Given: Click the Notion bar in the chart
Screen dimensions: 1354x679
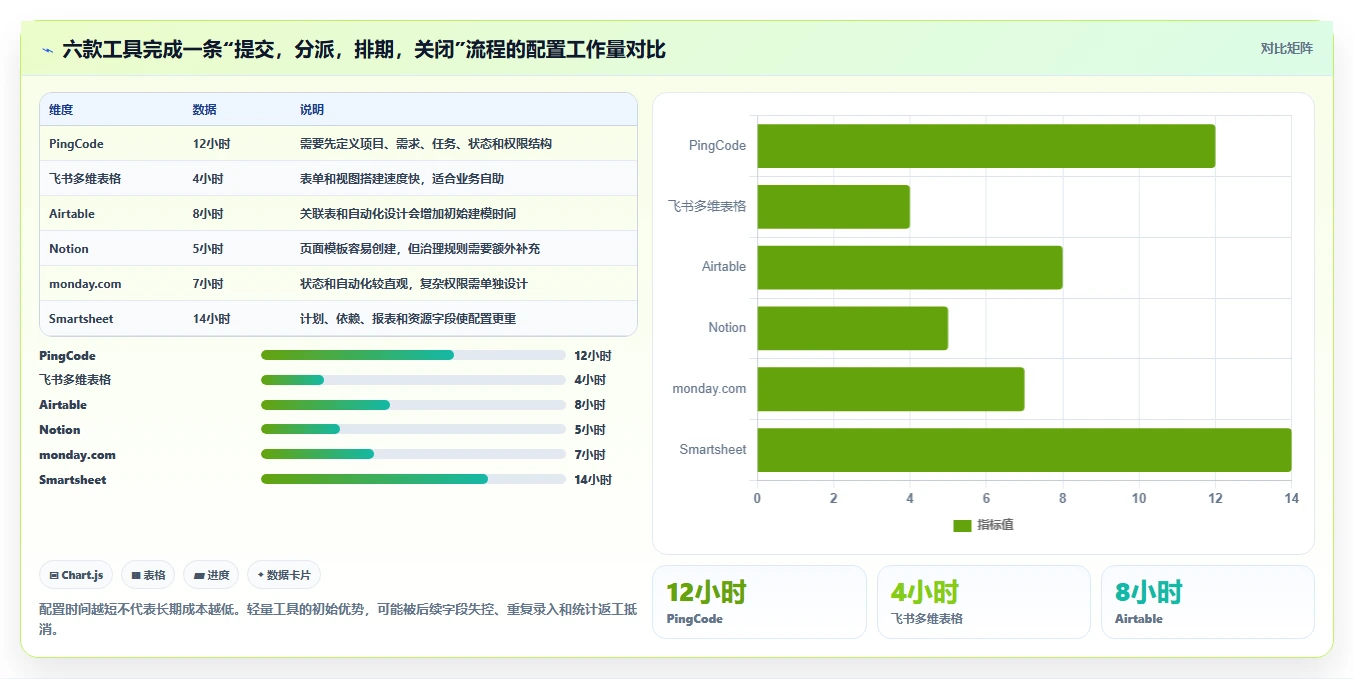Looking at the screenshot, I should click(852, 328).
